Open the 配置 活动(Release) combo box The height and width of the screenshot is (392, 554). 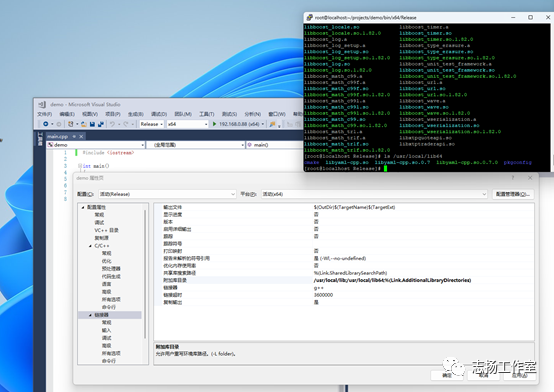pos(167,194)
